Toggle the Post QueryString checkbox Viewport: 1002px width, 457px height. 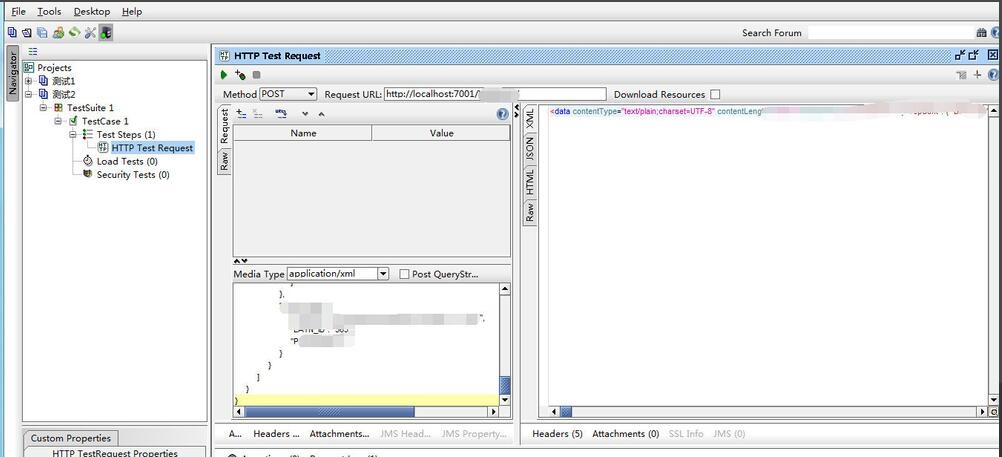(404, 274)
